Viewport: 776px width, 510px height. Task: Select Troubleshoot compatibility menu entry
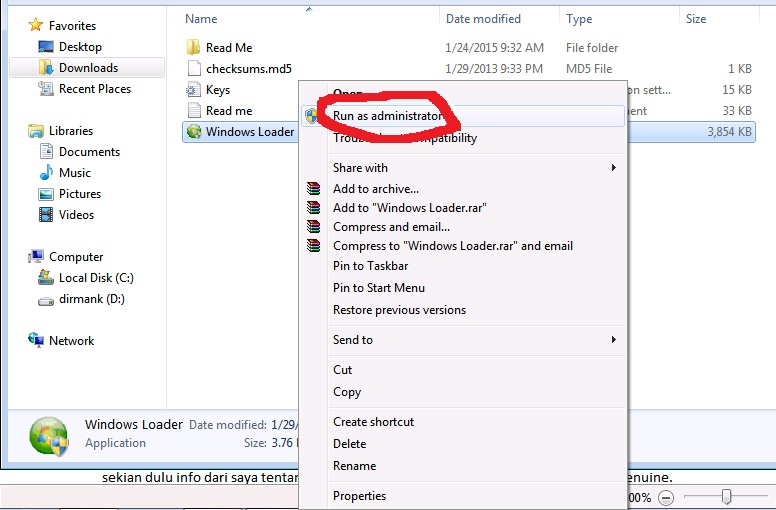462,138
